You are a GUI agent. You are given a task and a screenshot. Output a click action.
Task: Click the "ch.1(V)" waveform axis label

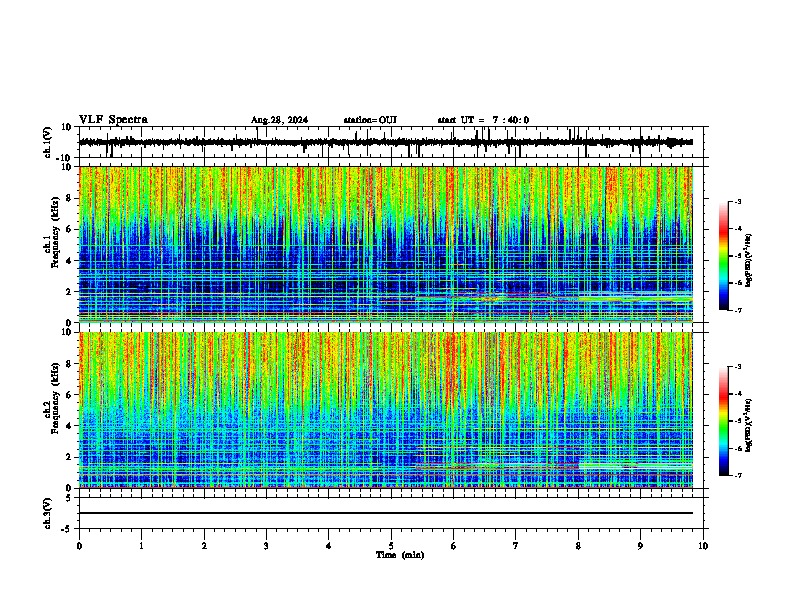(x=48, y=142)
